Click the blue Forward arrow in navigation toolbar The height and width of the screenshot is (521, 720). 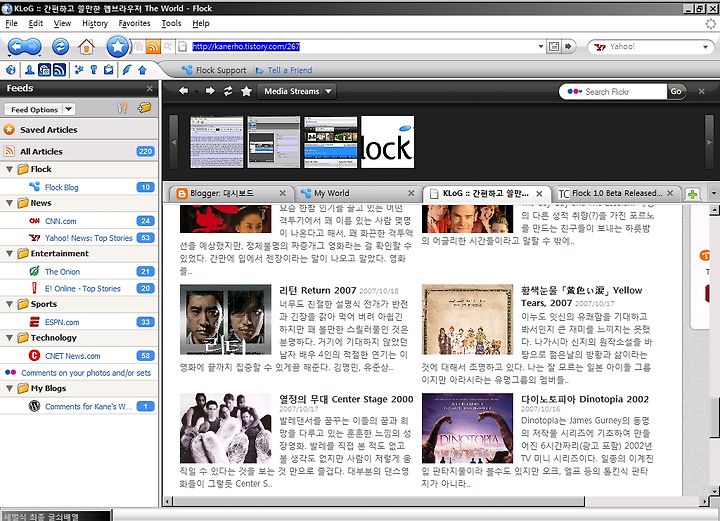(x=33, y=46)
